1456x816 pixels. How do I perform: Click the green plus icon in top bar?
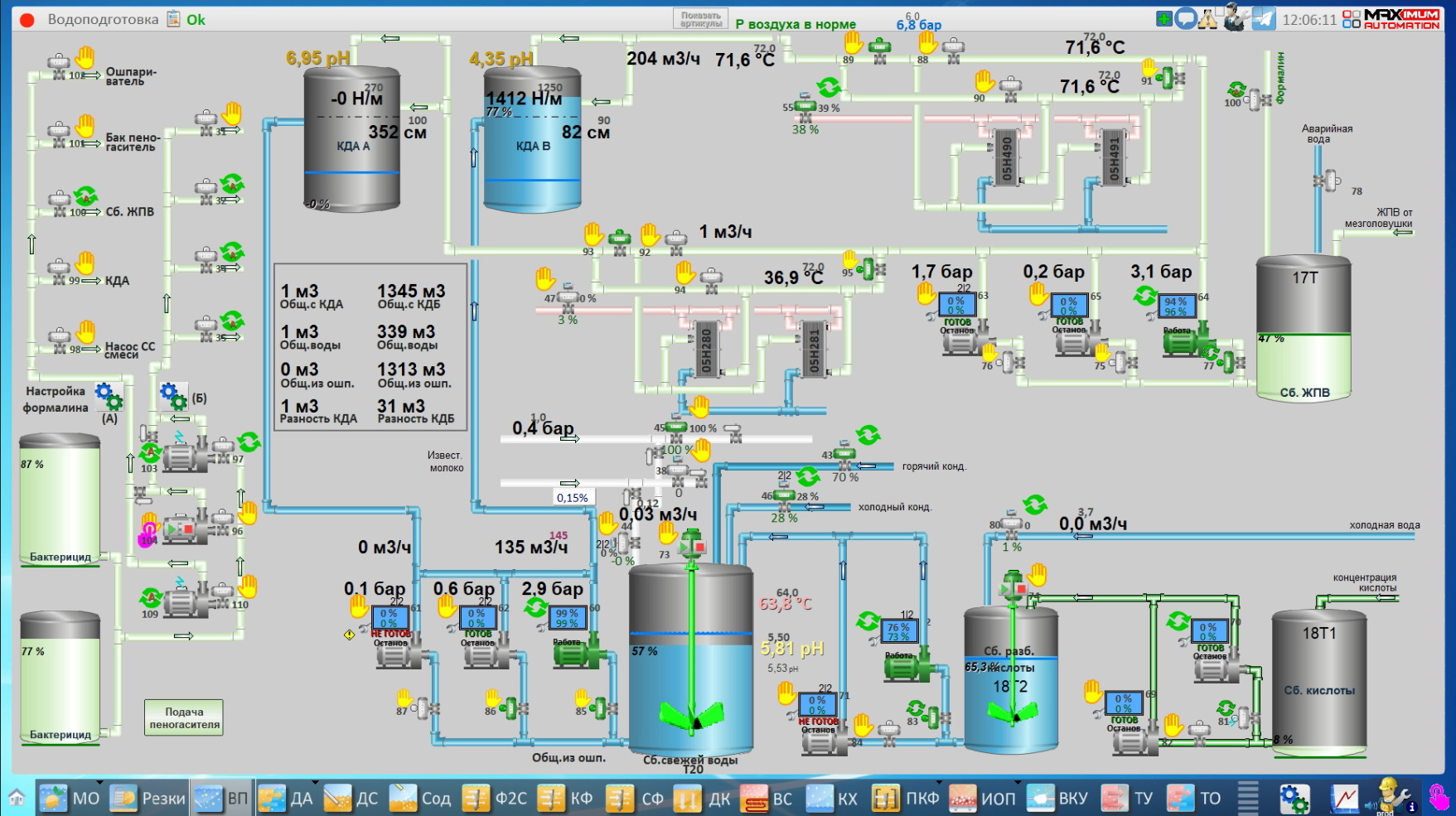coord(1164,19)
